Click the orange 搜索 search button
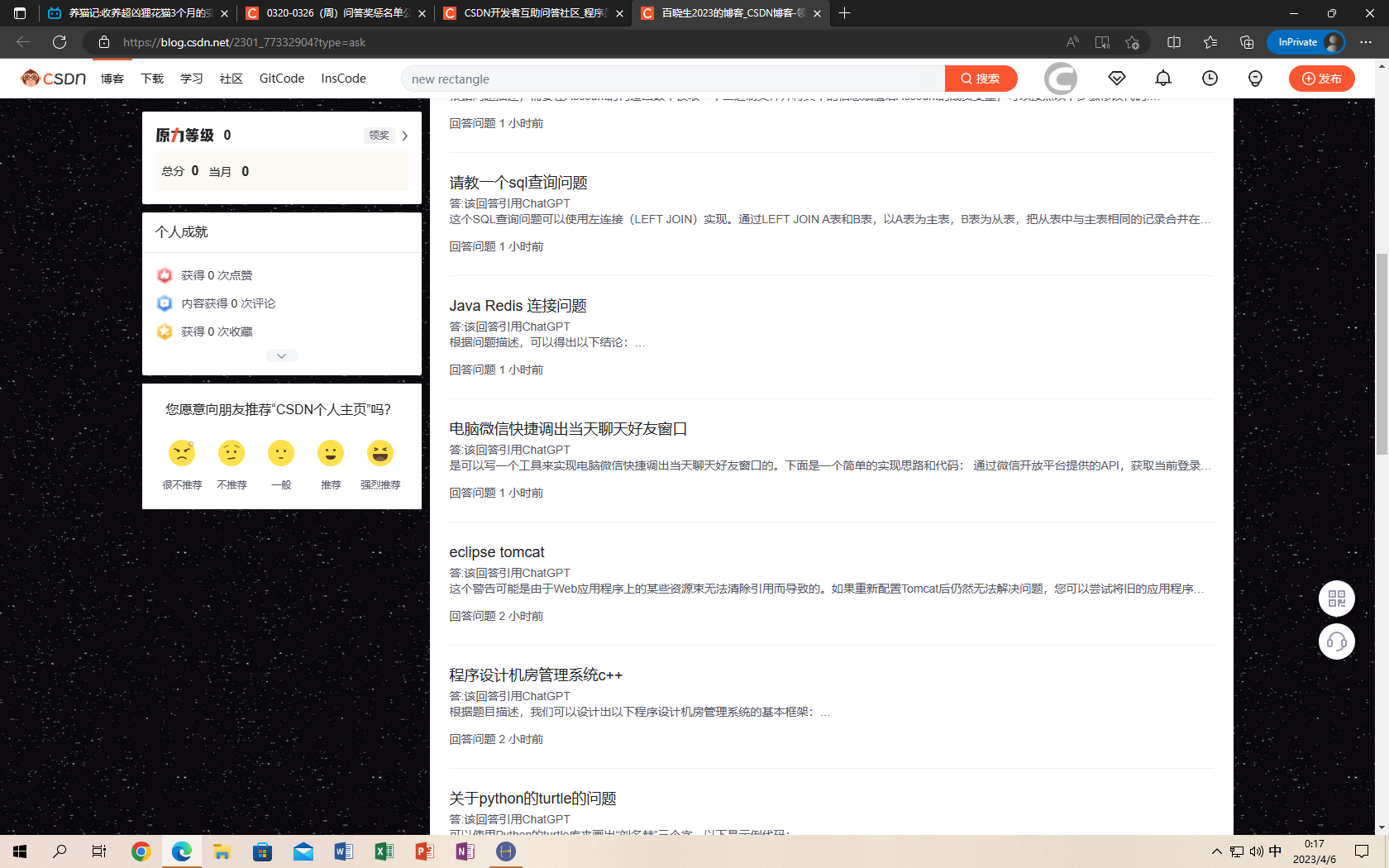Viewport: 1389px width, 868px height. click(x=981, y=79)
